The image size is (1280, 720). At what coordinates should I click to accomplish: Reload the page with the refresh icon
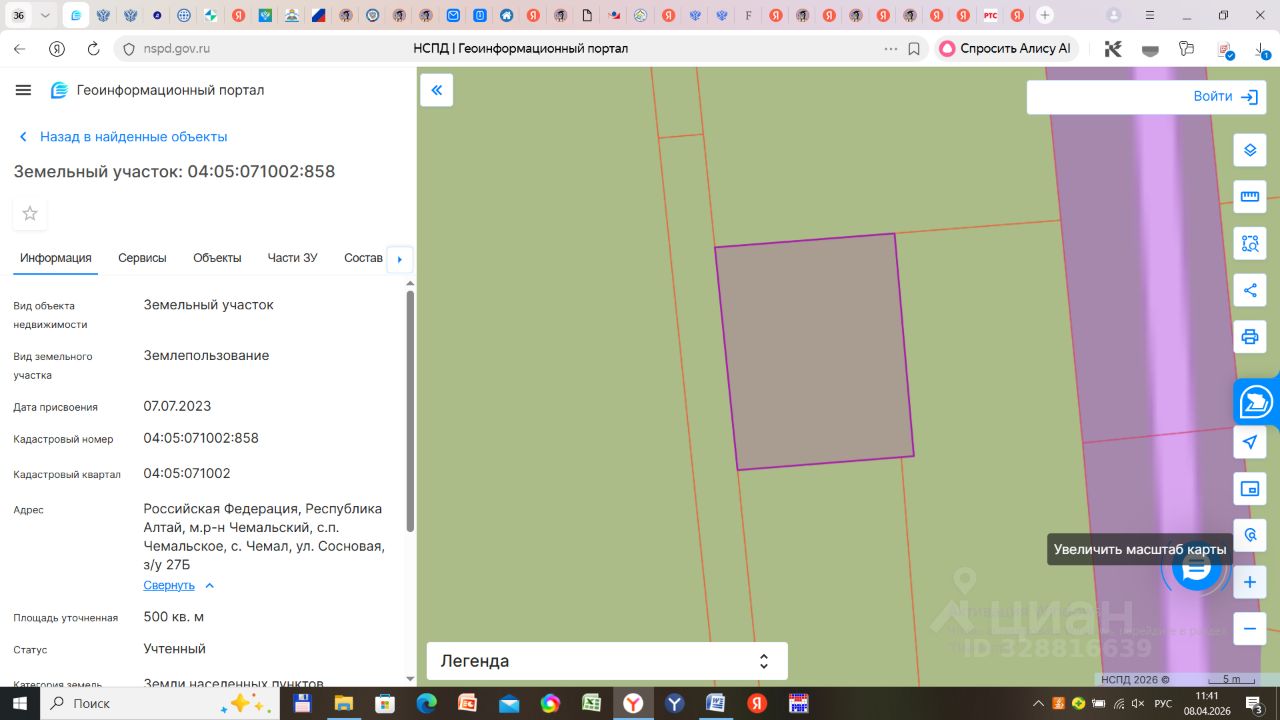(93, 48)
